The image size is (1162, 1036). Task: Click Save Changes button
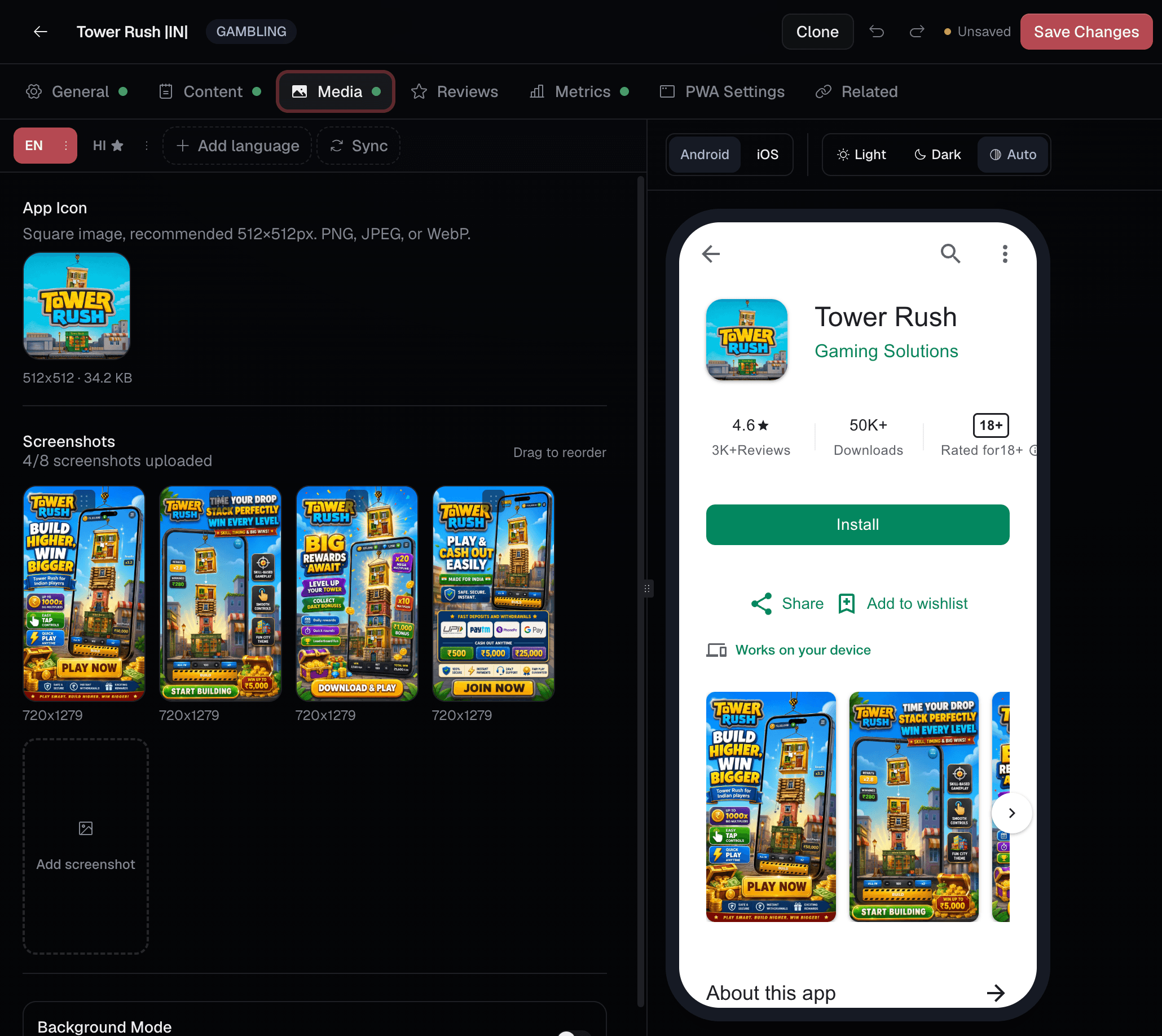1086,32
